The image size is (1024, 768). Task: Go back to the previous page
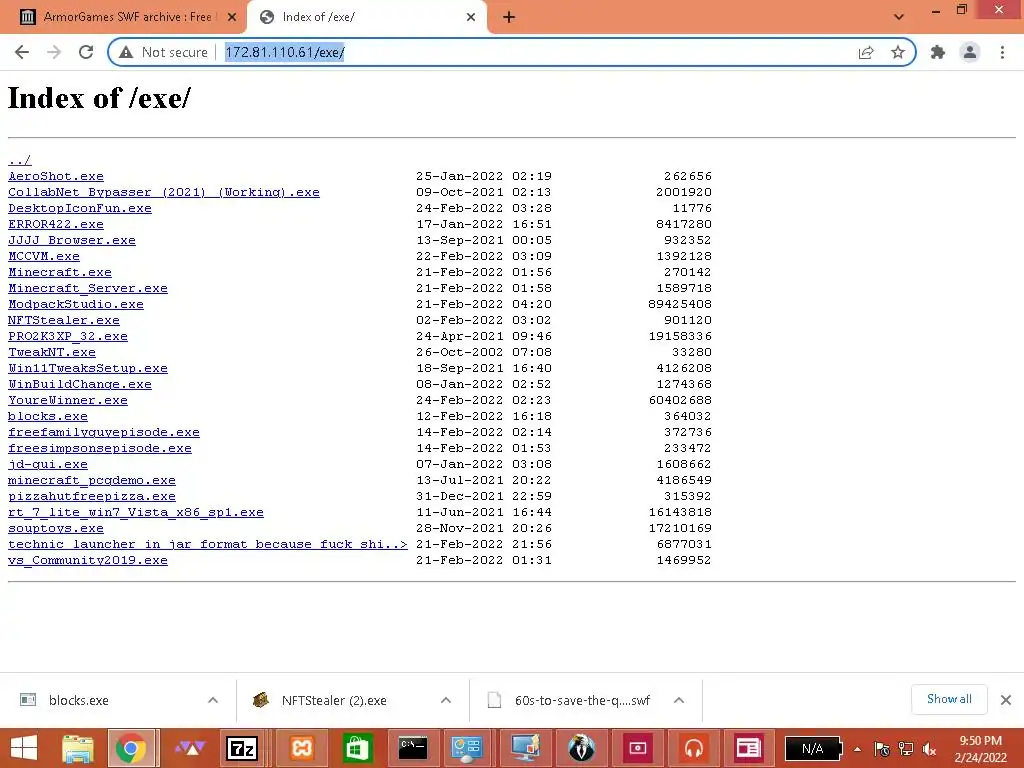click(22, 52)
